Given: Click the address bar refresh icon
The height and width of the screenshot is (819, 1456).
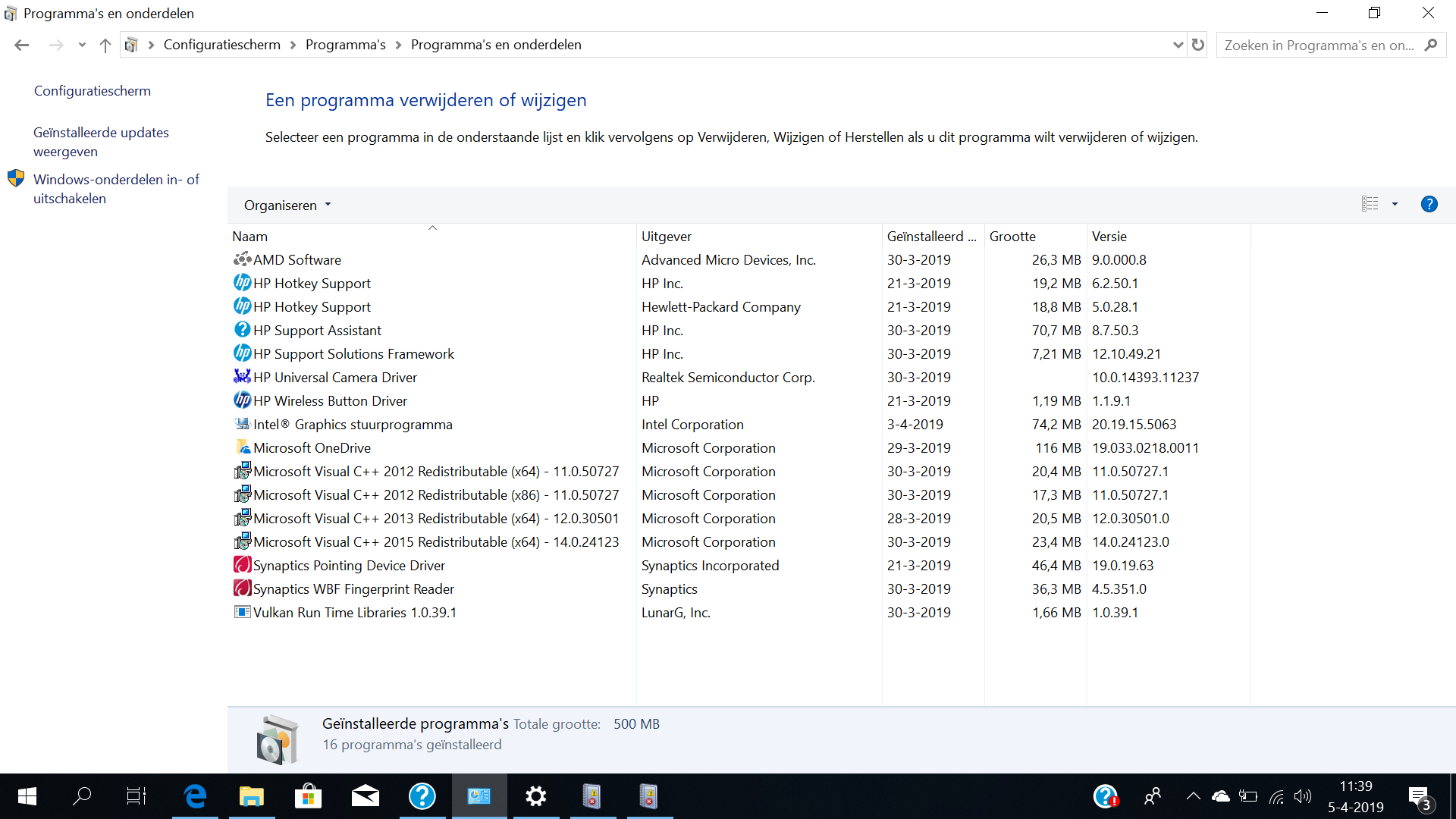Looking at the screenshot, I should pos(1198,45).
